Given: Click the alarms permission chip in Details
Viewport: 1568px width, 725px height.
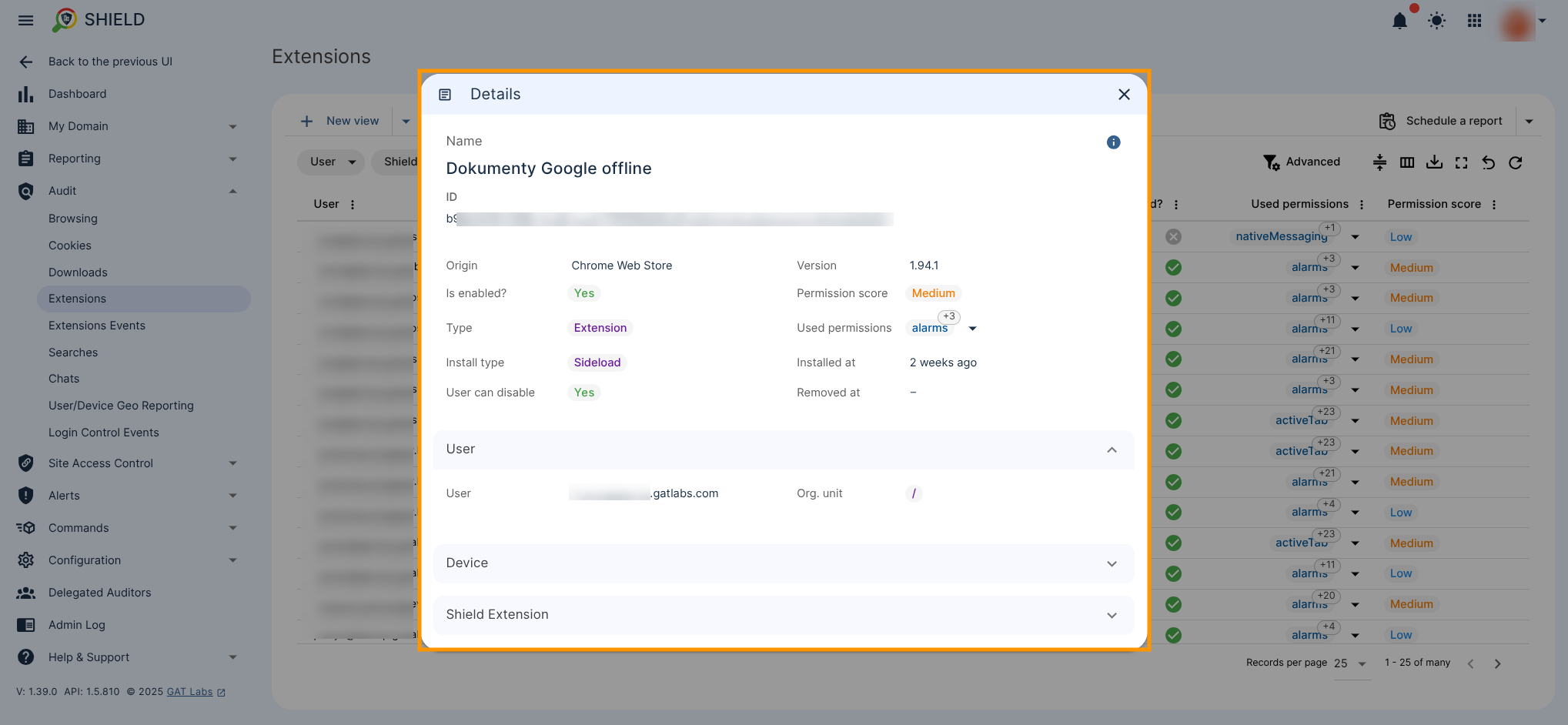Looking at the screenshot, I should click(x=929, y=328).
